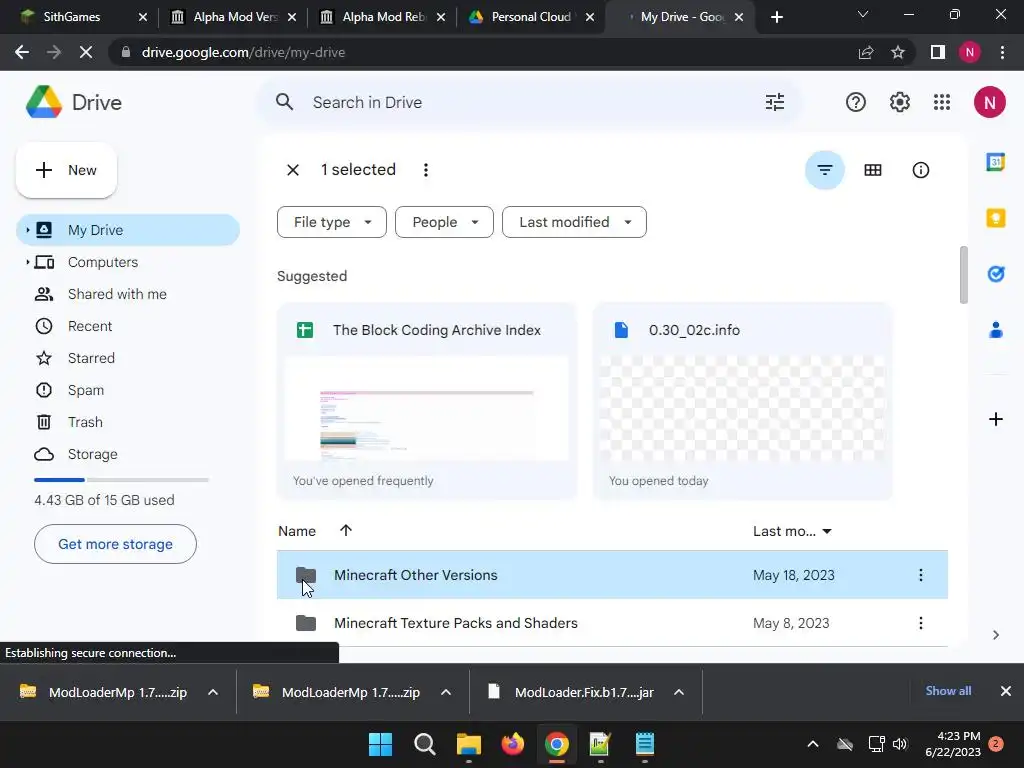Select Minecraft Texture Packs and Shaders folder

(612, 623)
